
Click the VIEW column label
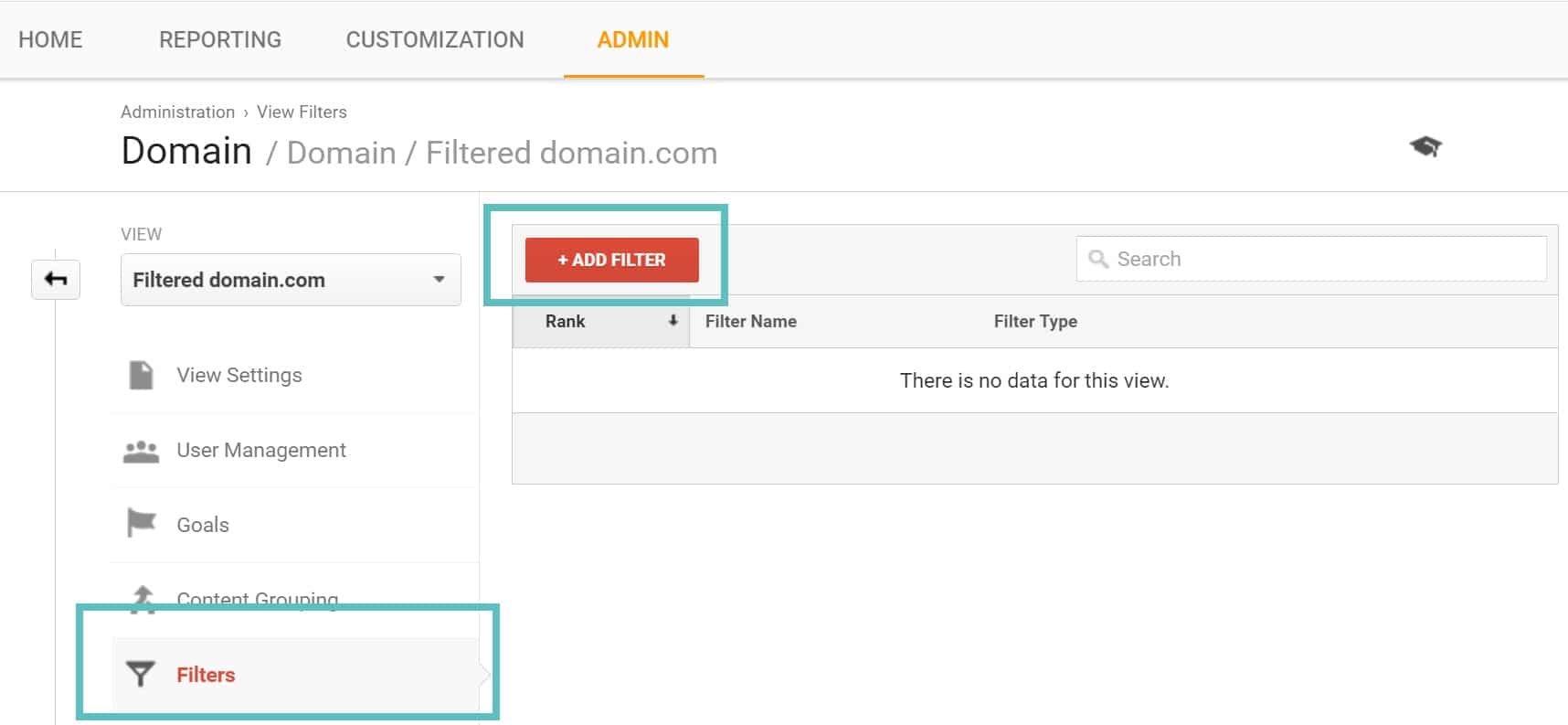pos(142,234)
